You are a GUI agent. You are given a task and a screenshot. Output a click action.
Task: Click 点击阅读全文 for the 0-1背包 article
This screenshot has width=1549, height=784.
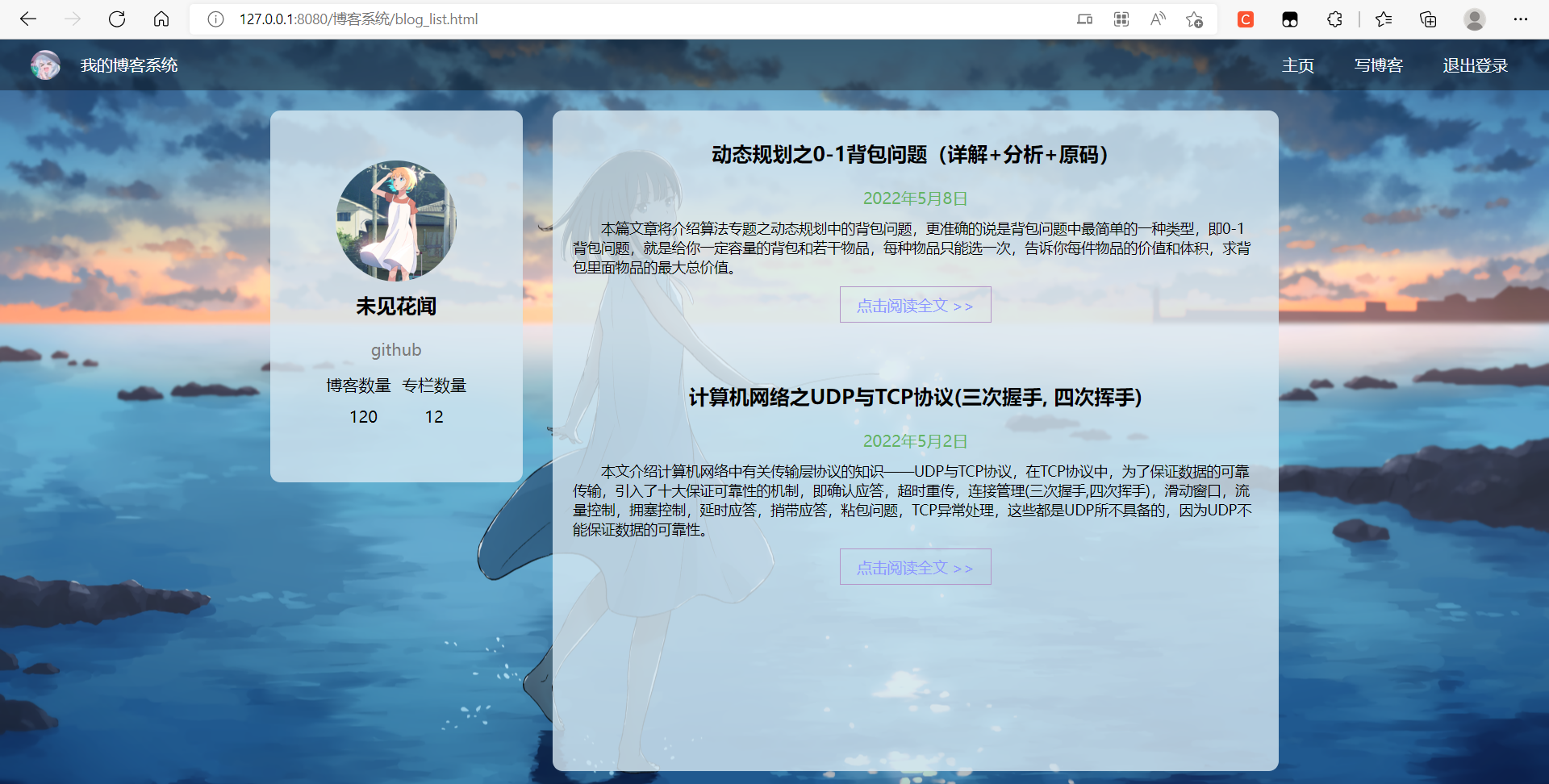click(915, 304)
